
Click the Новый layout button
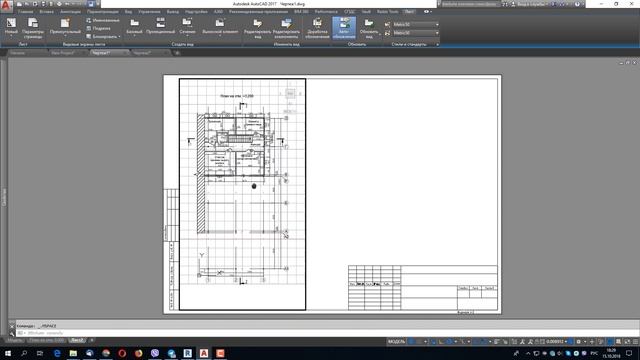[11, 27]
